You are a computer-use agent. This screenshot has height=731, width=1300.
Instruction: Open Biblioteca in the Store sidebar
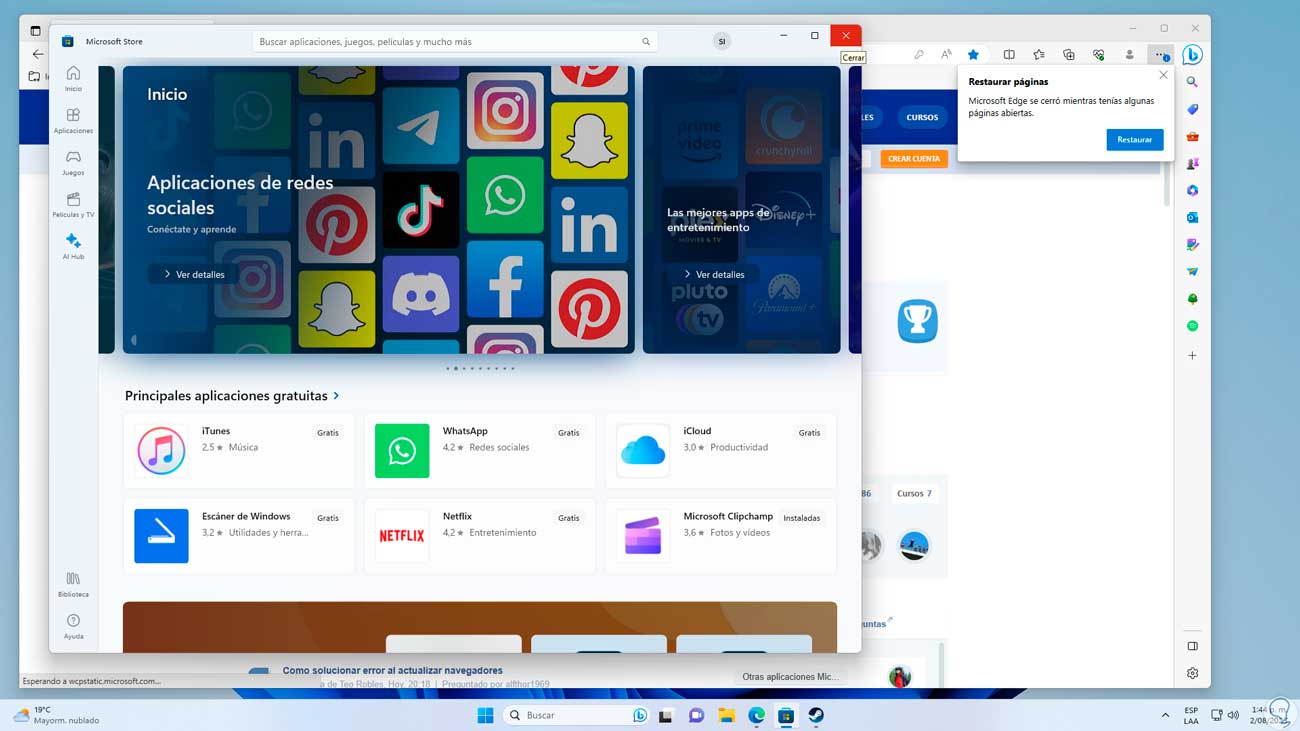click(x=73, y=584)
